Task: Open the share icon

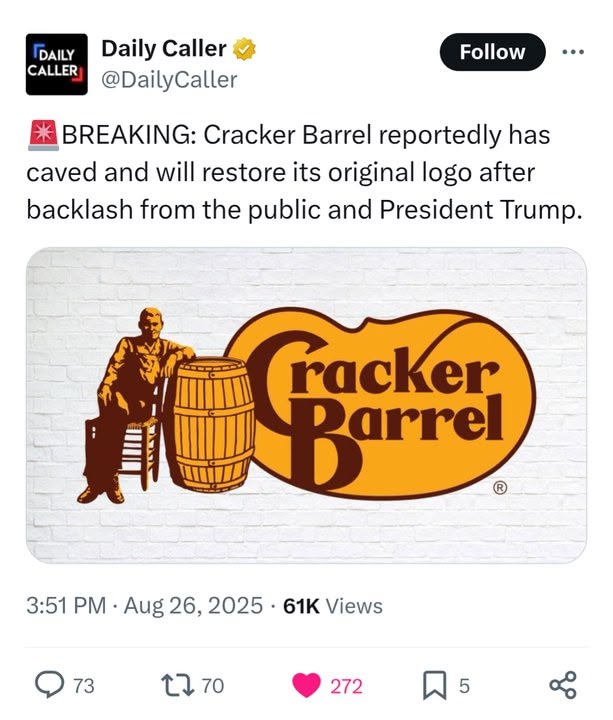Action: coord(562,685)
